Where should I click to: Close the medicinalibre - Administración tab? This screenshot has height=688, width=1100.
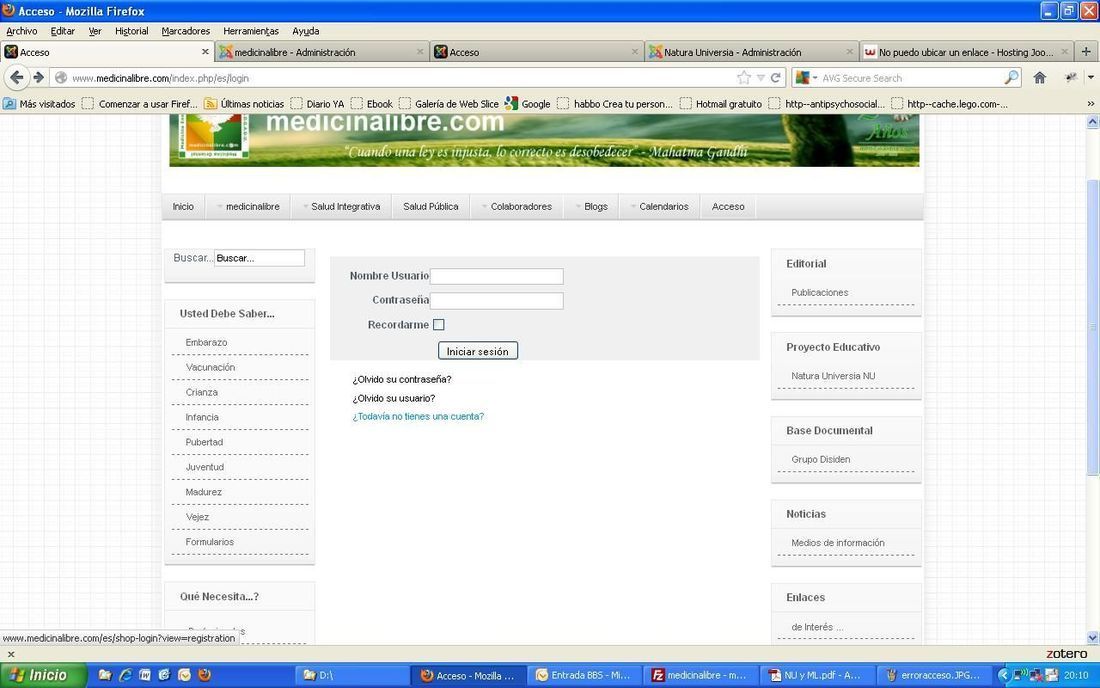coord(420,52)
